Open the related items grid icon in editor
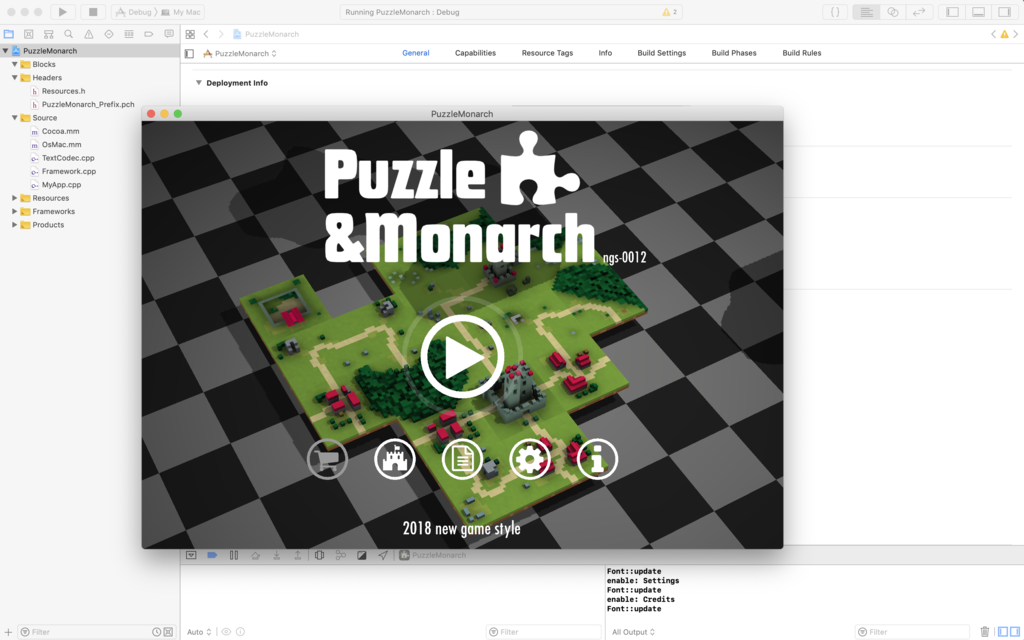This screenshot has width=1024, height=640. click(190, 34)
